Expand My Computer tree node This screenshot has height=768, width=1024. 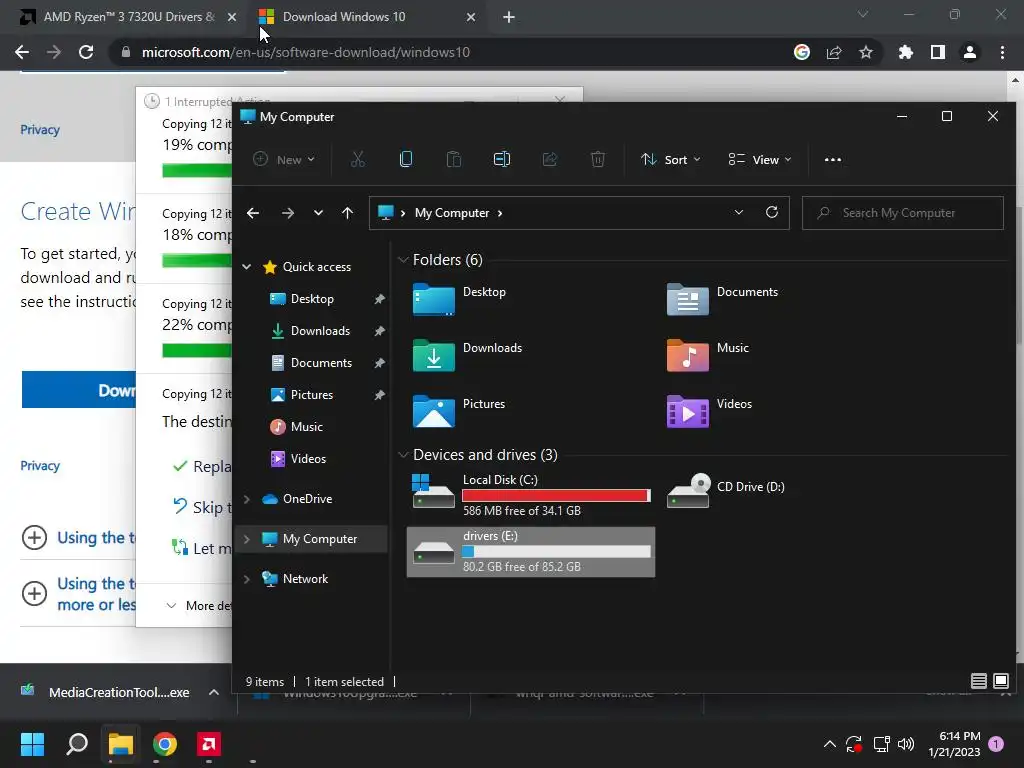pyautogui.click(x=246, y=539)
